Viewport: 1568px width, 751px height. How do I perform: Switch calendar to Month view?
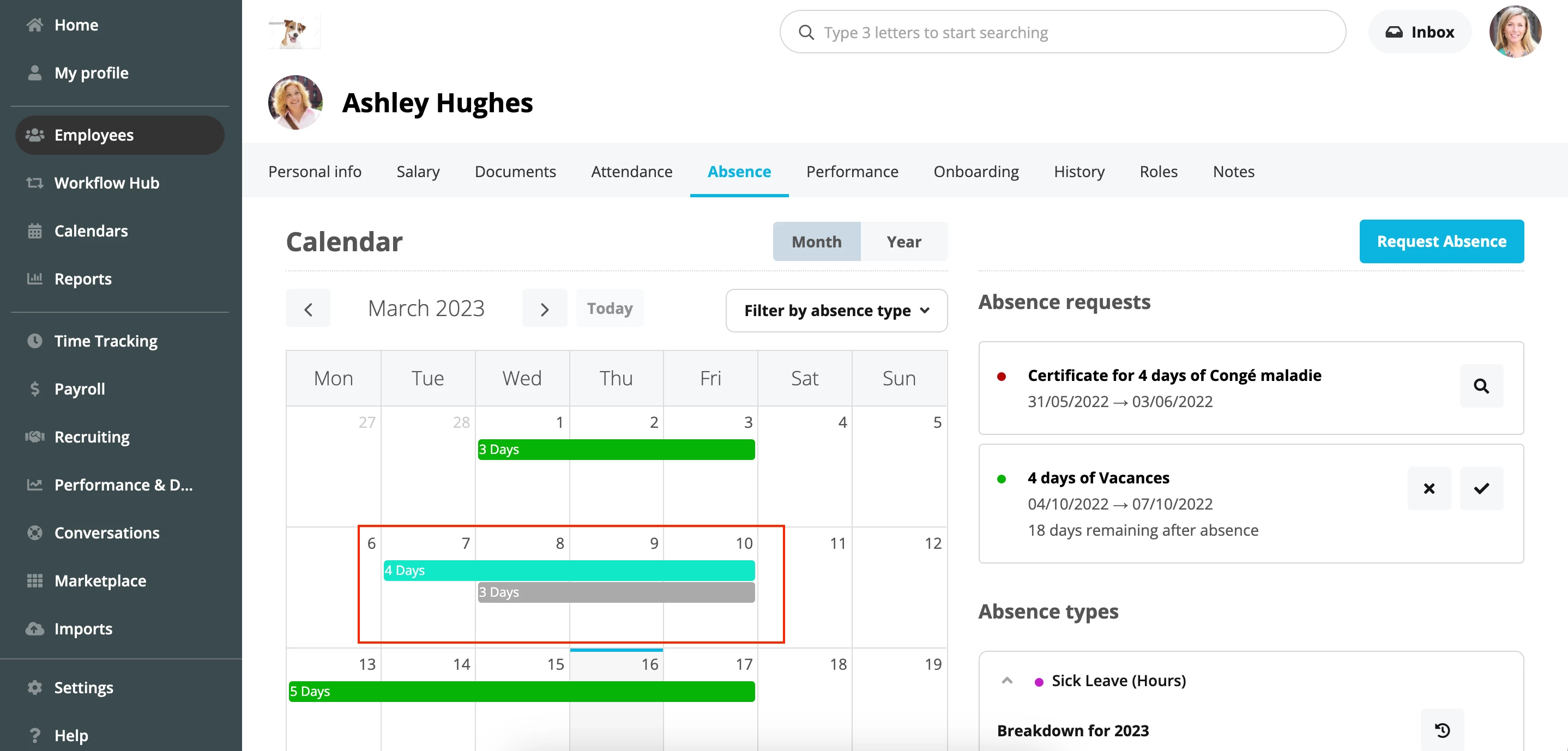tap(816, 242)
